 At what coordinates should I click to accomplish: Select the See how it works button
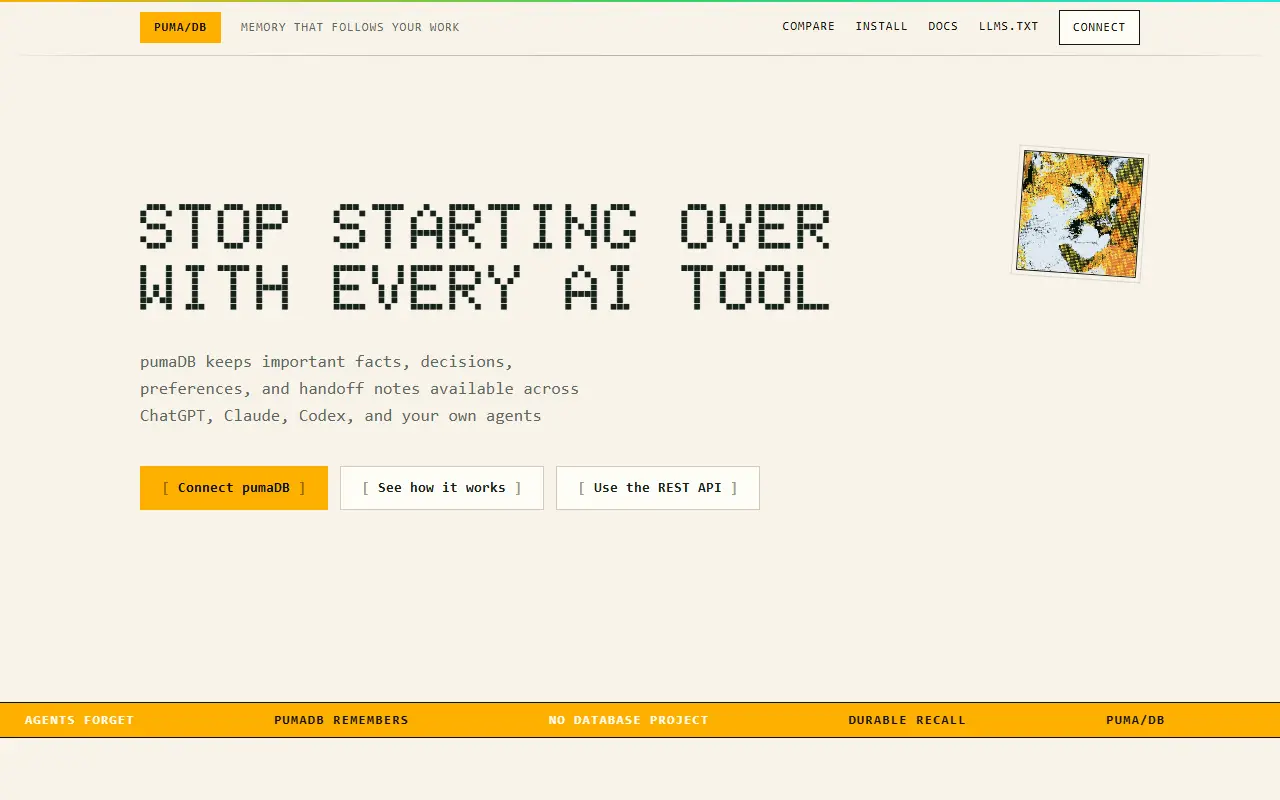click(x=442, y=488)
